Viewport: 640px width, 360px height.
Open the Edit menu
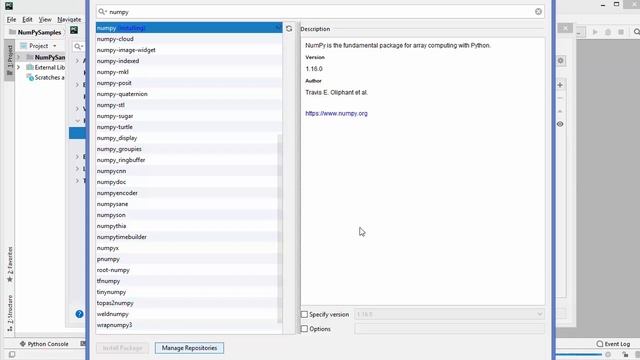click(27, 20)
